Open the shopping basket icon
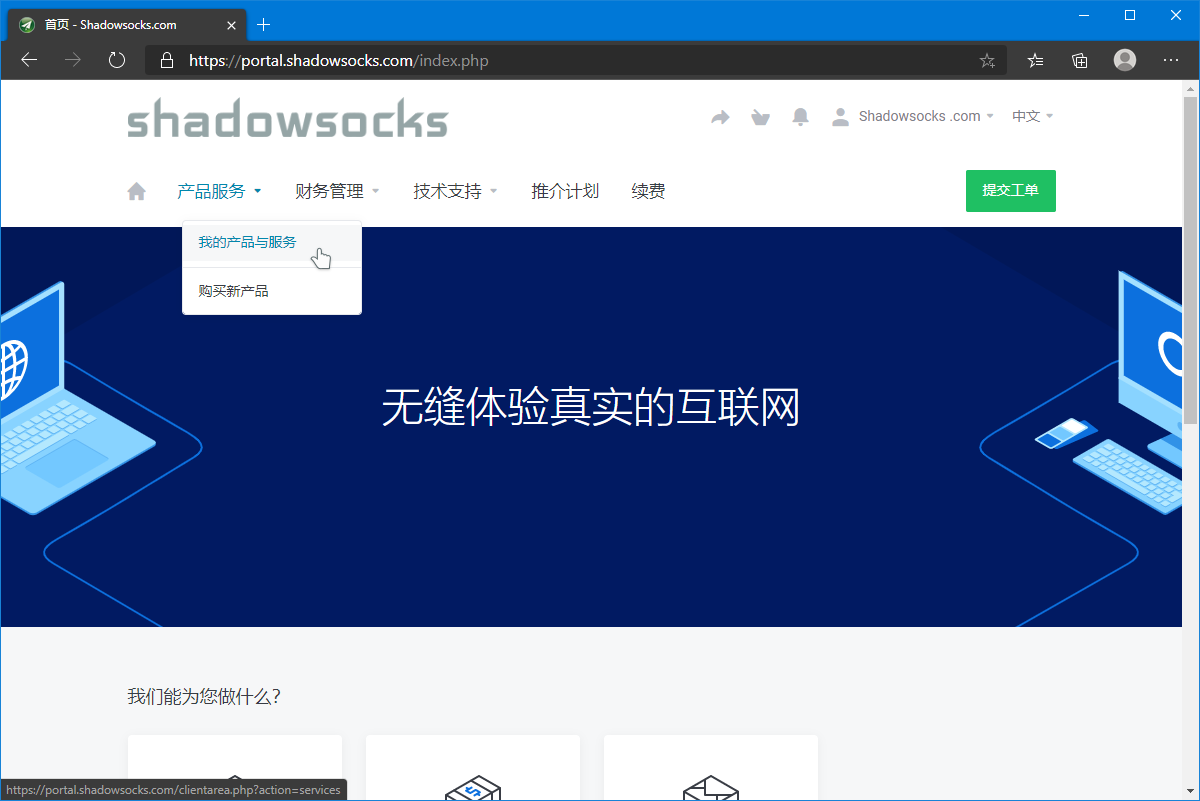Viewport: 1200px width, 801px height. (x=760, y=117)
